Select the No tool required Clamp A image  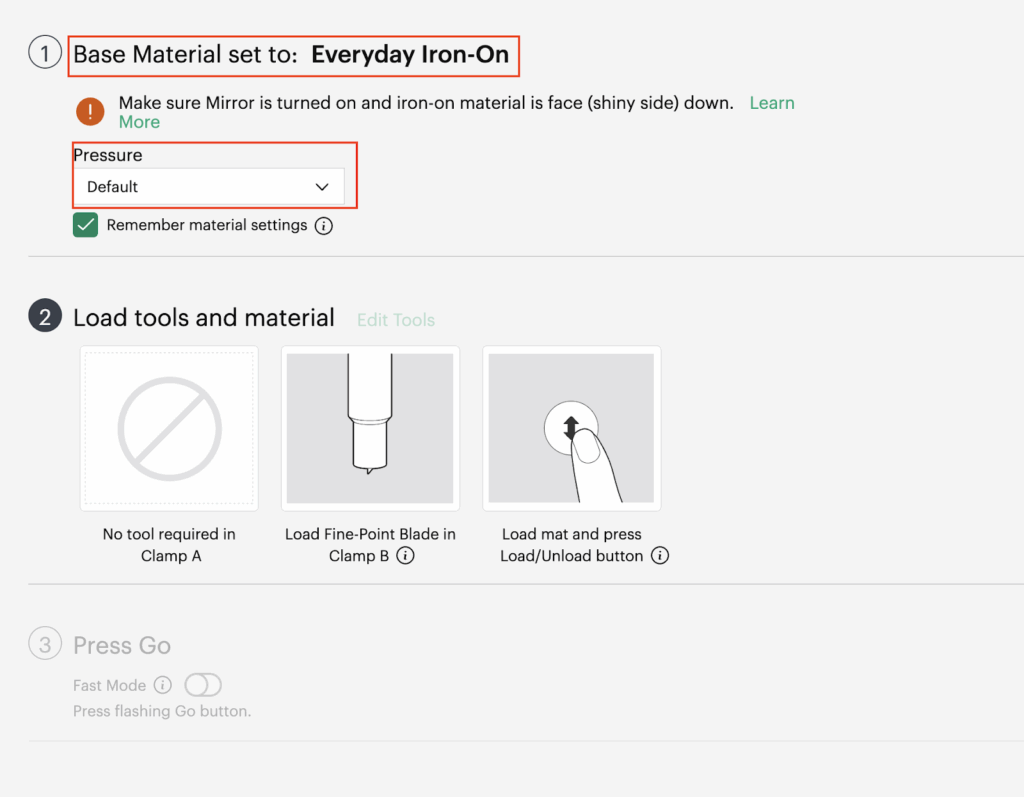169,428
